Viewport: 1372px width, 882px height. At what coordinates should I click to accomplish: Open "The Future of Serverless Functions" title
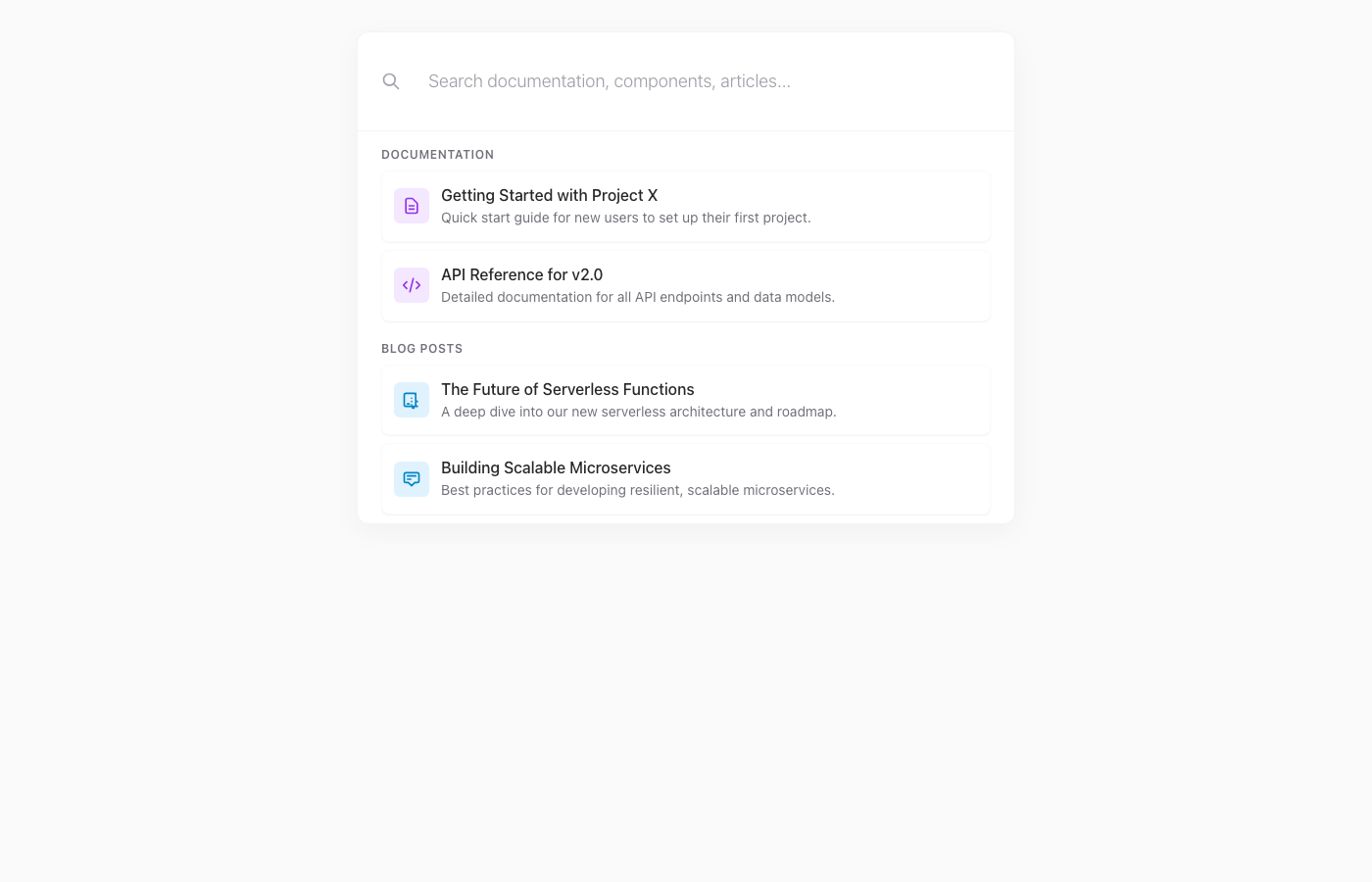tap(567, 390)
